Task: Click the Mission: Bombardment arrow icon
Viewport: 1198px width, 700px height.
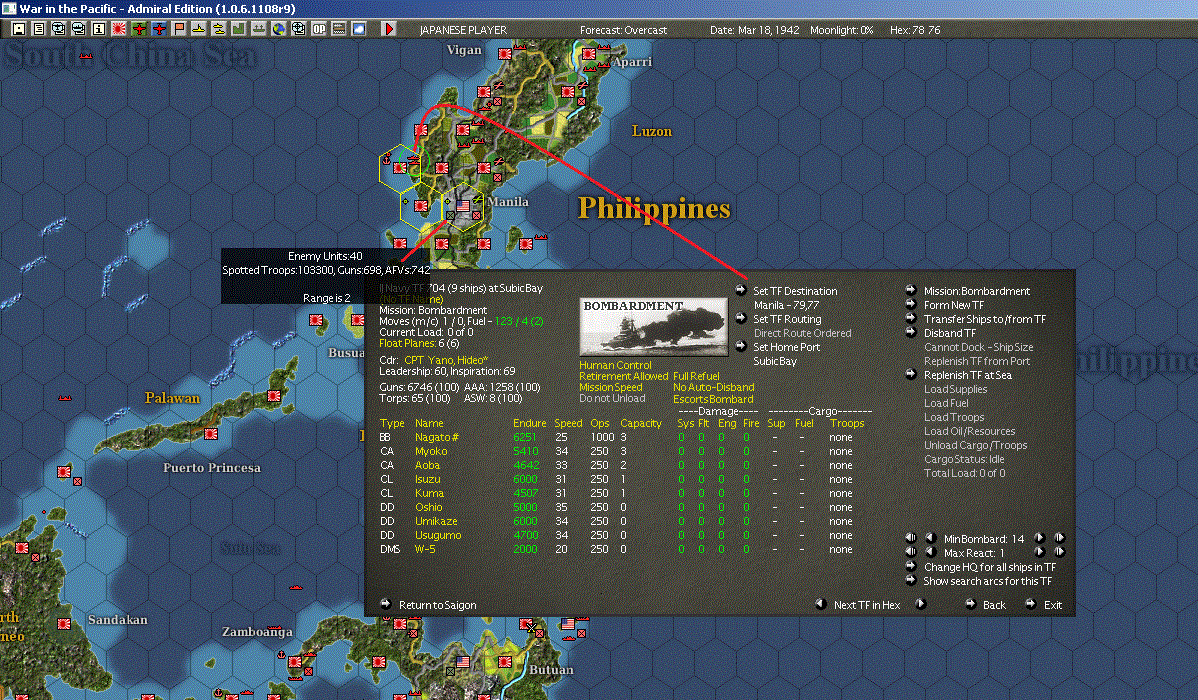Action: coord(911,290)
